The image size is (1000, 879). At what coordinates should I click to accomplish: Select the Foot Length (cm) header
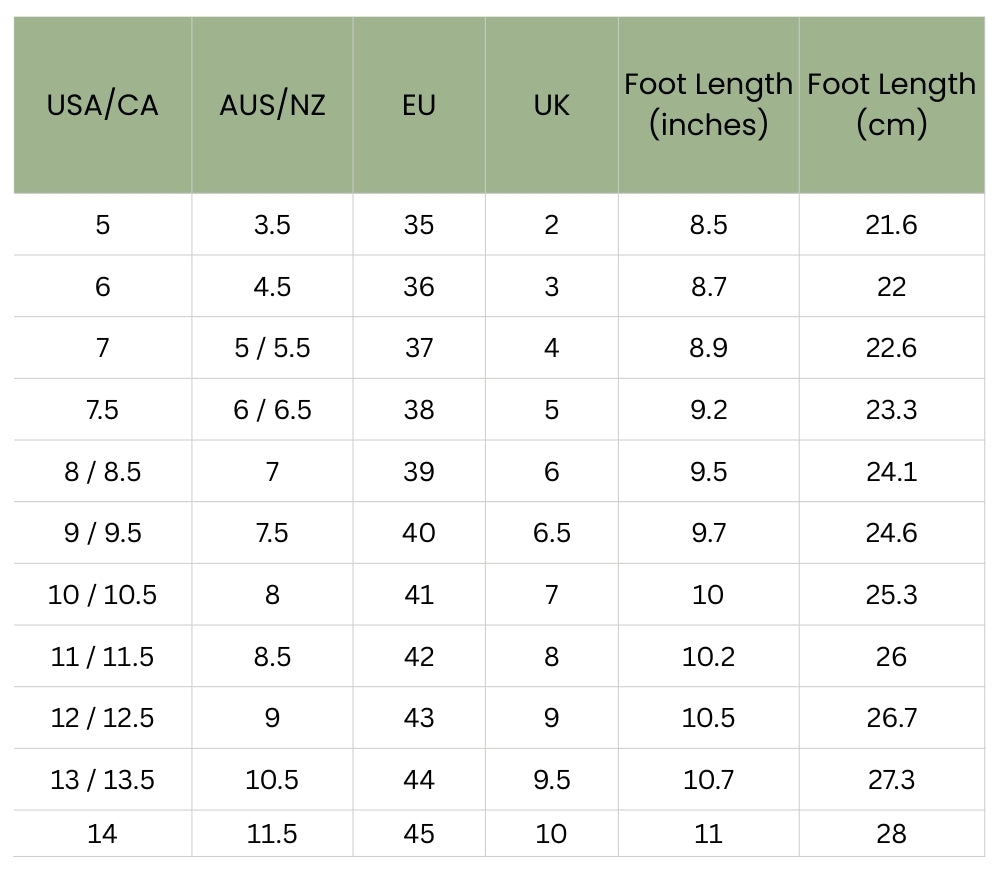click(x=891, y=104)
